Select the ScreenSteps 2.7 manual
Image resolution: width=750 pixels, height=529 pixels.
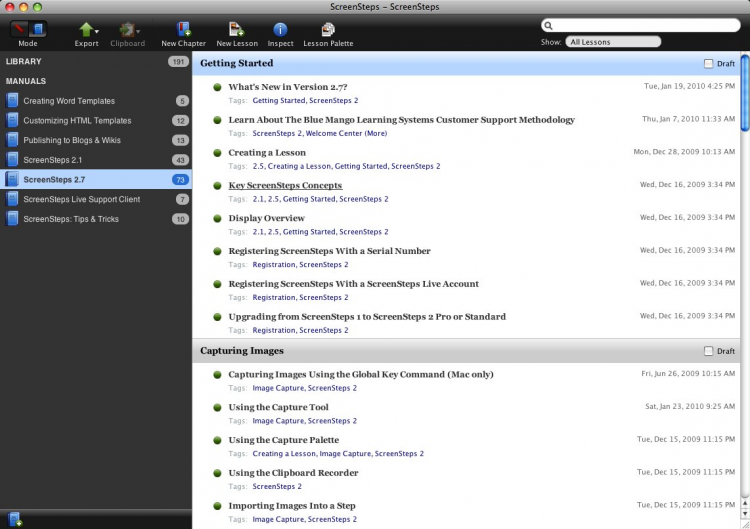96,179
